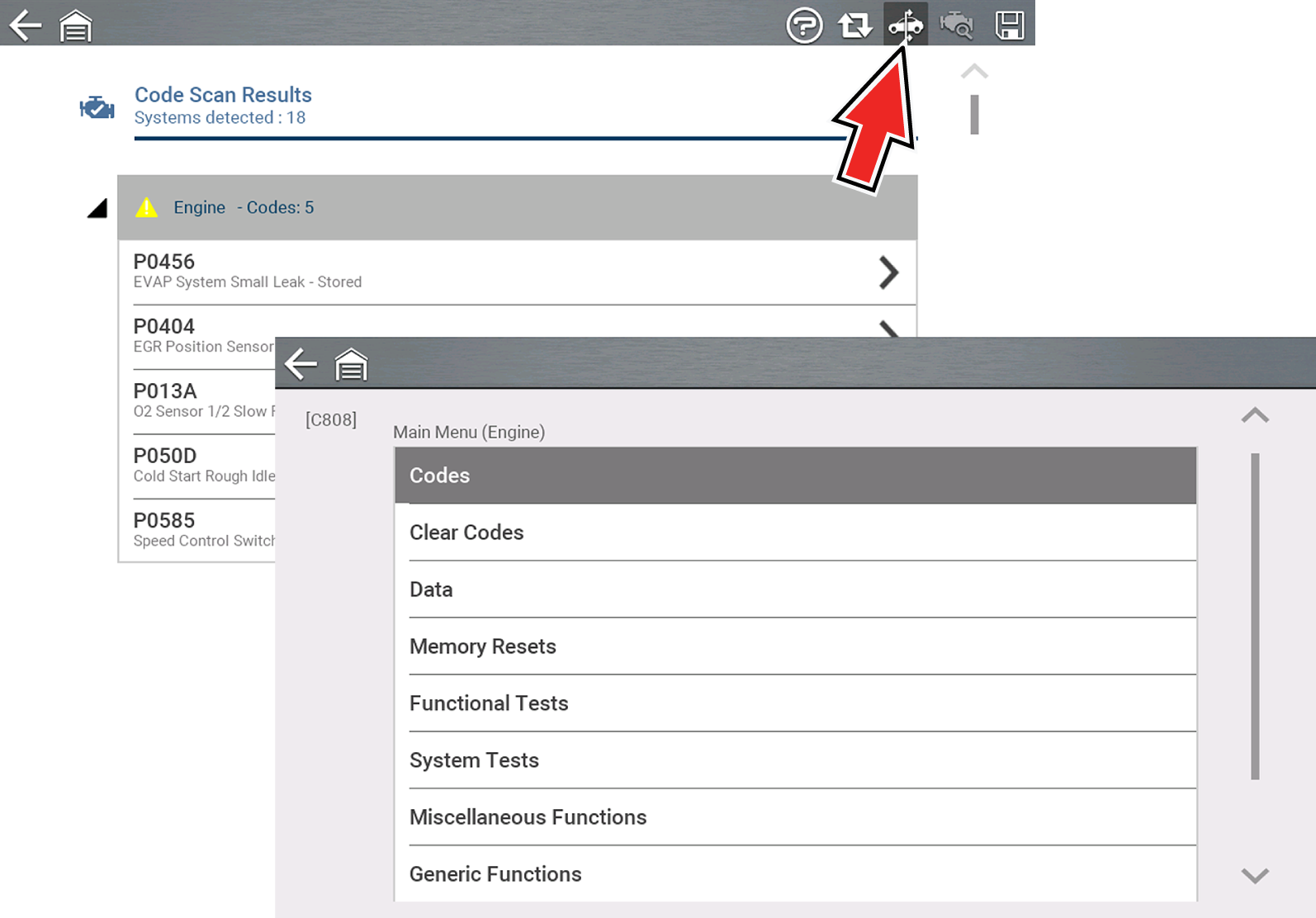Tap the back arrow above Main Menu (Engine)
Screen dimensions: 1316x918
301,364
